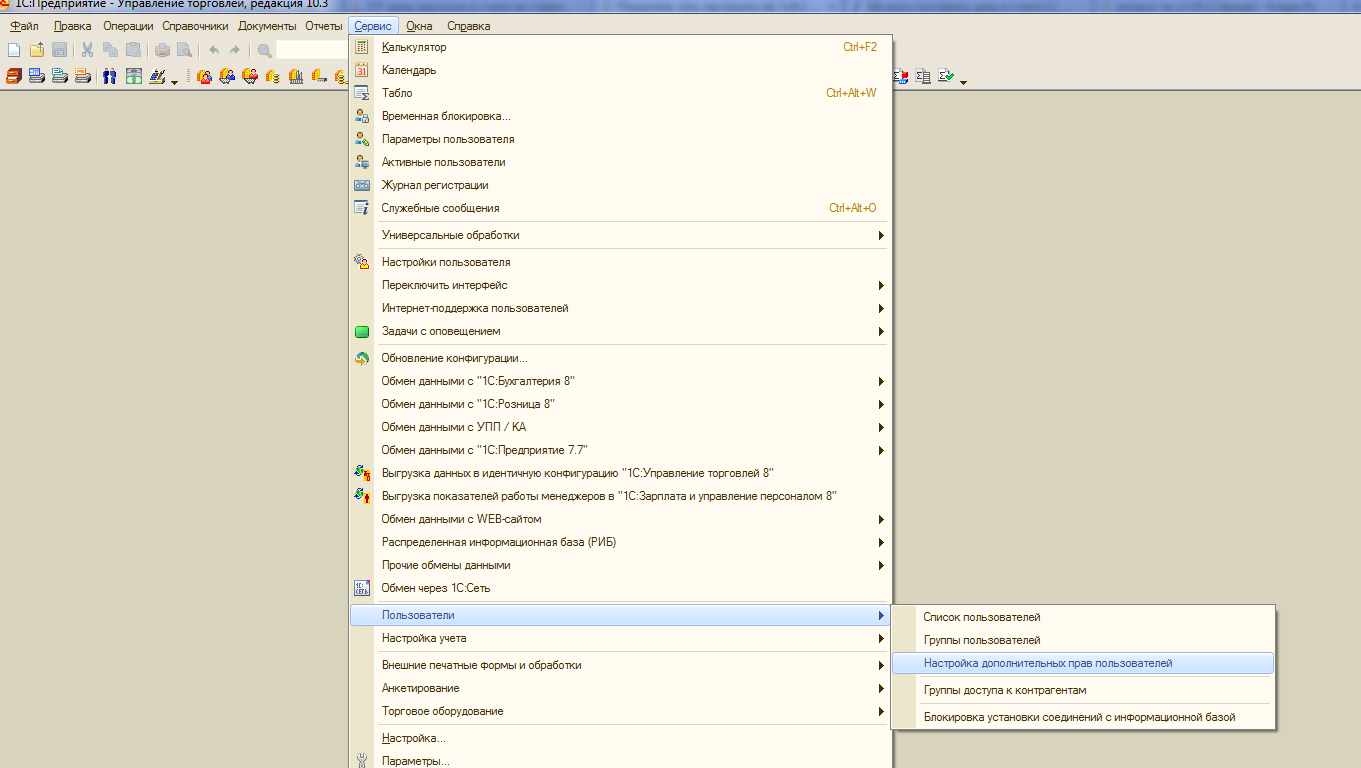This screenshot has height=768, width=1361.
Task: Expand the Анкетирование submenu
Action: pyautogui.click(x=881, y=688)
